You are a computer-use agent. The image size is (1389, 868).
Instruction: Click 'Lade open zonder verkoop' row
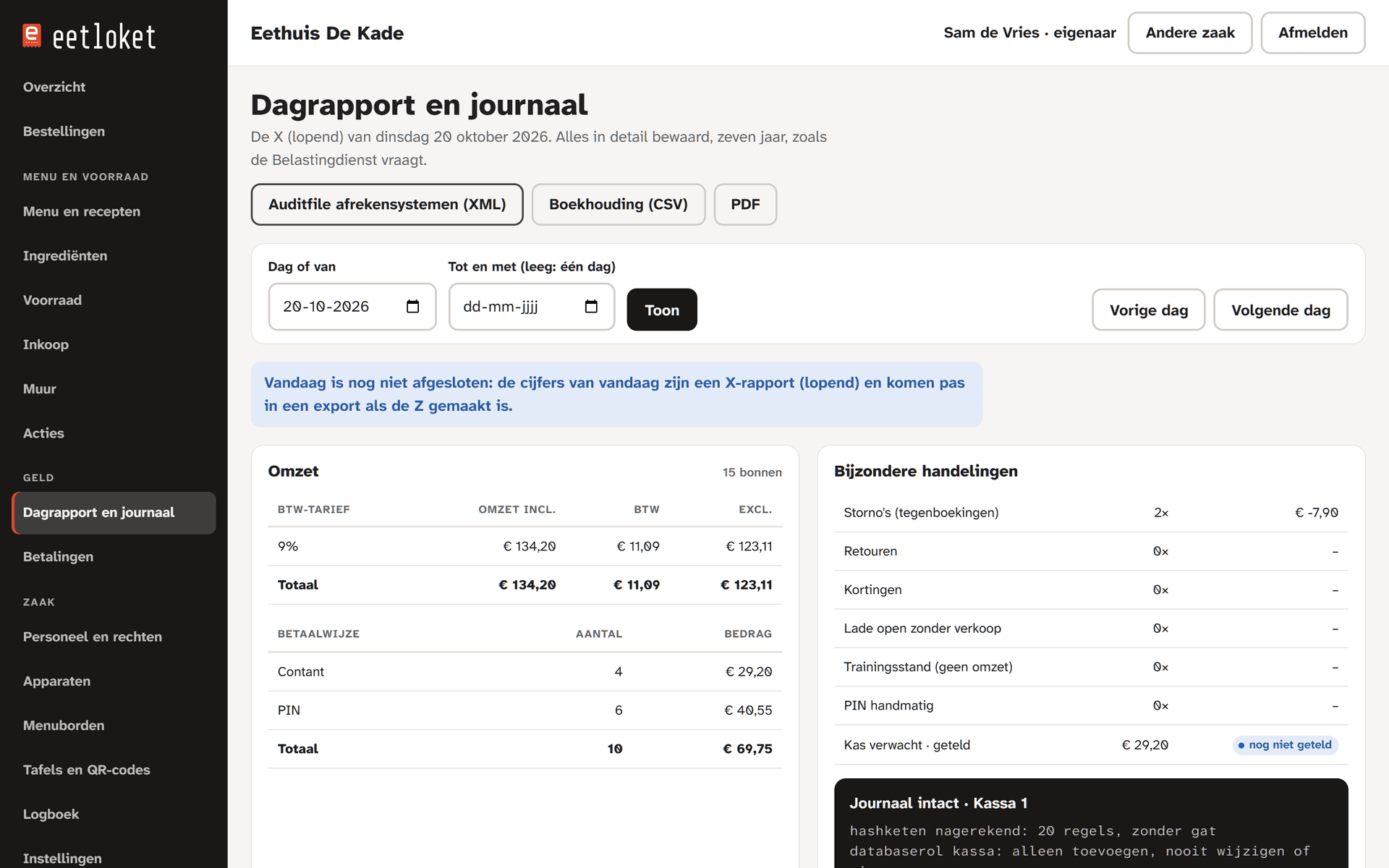coord(1091,629)
